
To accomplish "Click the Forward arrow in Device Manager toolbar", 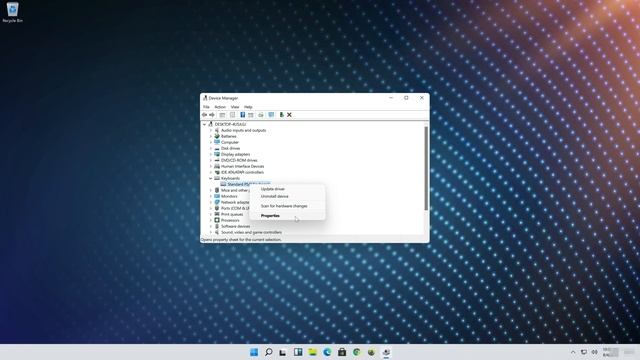I will click(x=212, y=115).
